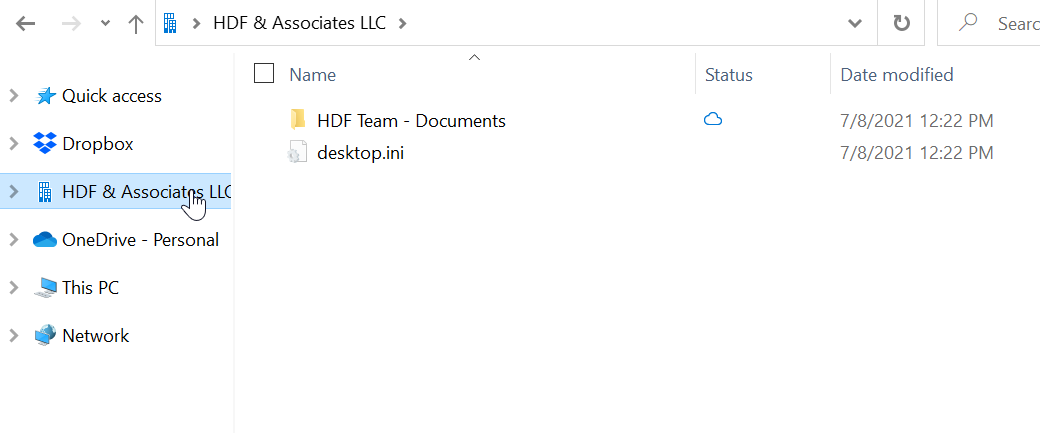Open the address bar history dropdown
Viewport: 1040px width, 433px height.
(855, 24)
